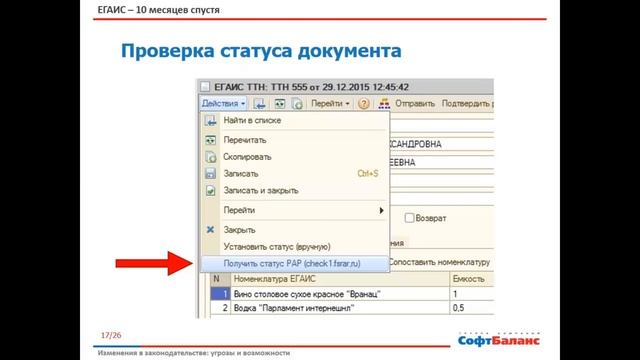Toggle the Возврат checkbox
Screen dimensions: 640x360
point(409,218)
